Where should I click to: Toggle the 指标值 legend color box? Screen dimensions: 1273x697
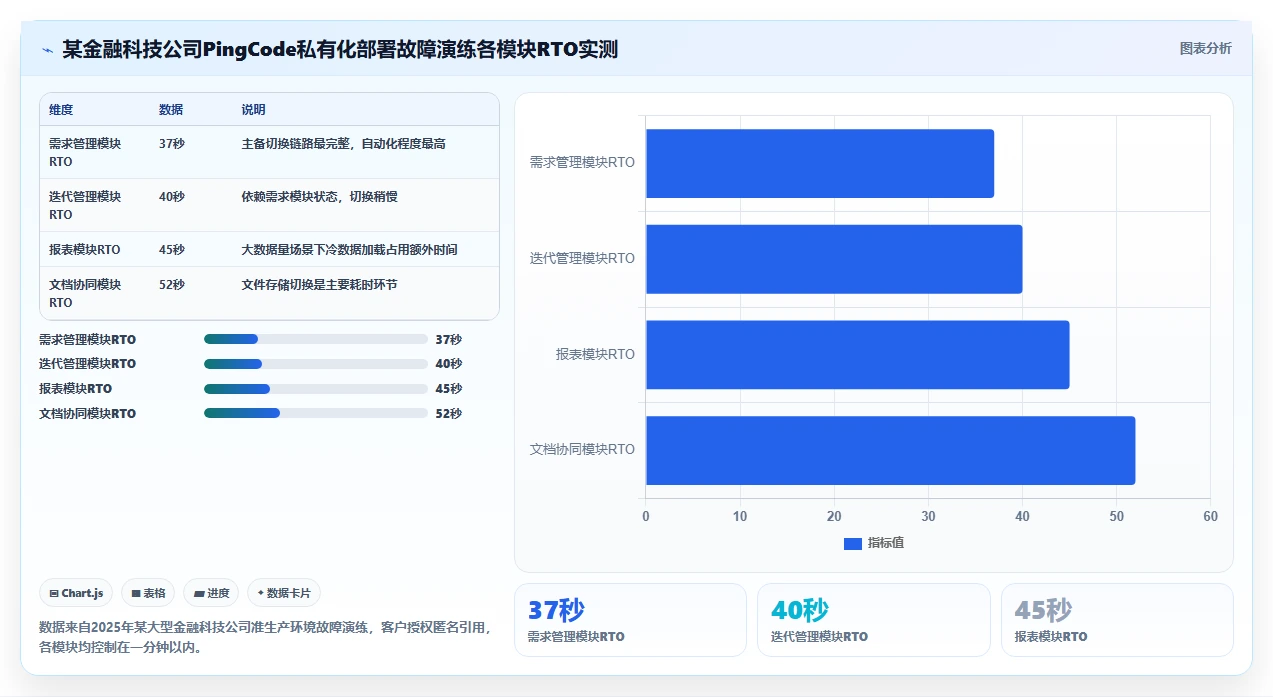[853, 543]
